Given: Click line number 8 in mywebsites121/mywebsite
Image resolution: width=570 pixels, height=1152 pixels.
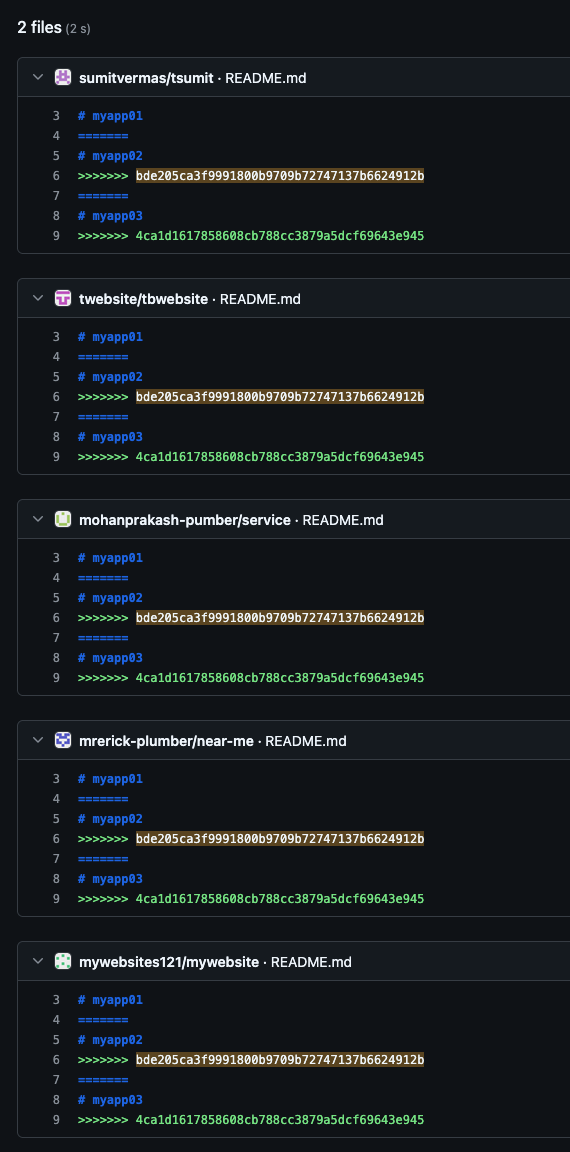Looking at the screenshot, I should coord(56,1100).
